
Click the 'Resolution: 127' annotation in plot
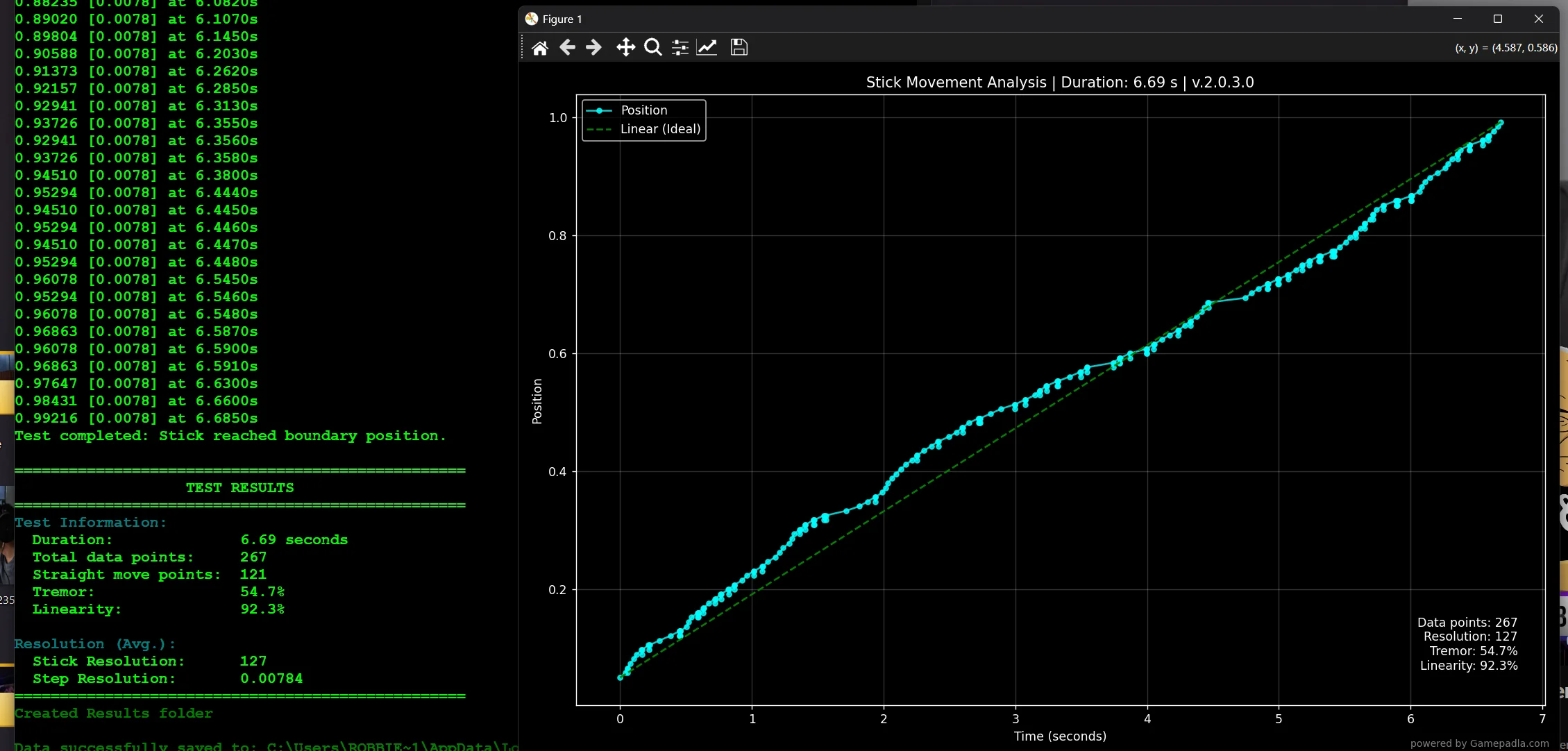[x=1470, y=636]
